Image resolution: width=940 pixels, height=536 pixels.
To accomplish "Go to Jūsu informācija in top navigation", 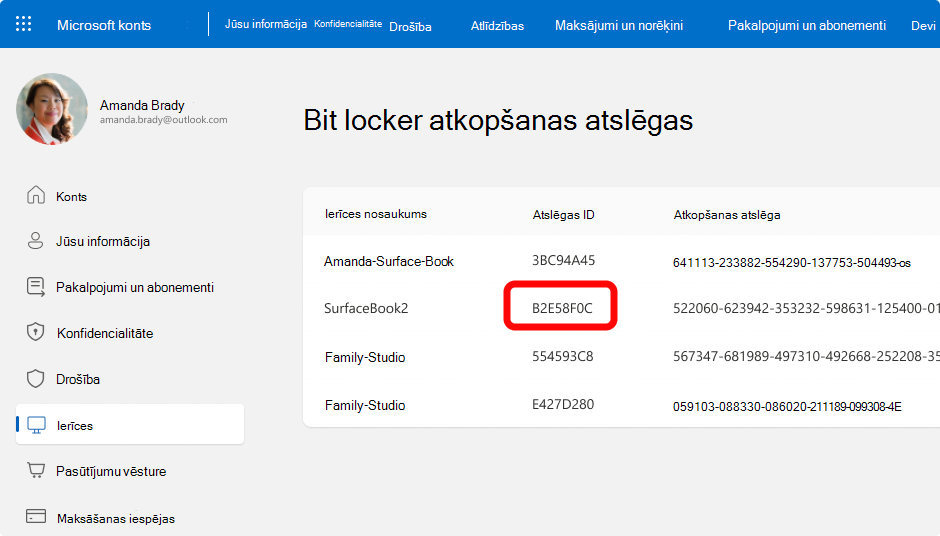I will pos(266,24).
